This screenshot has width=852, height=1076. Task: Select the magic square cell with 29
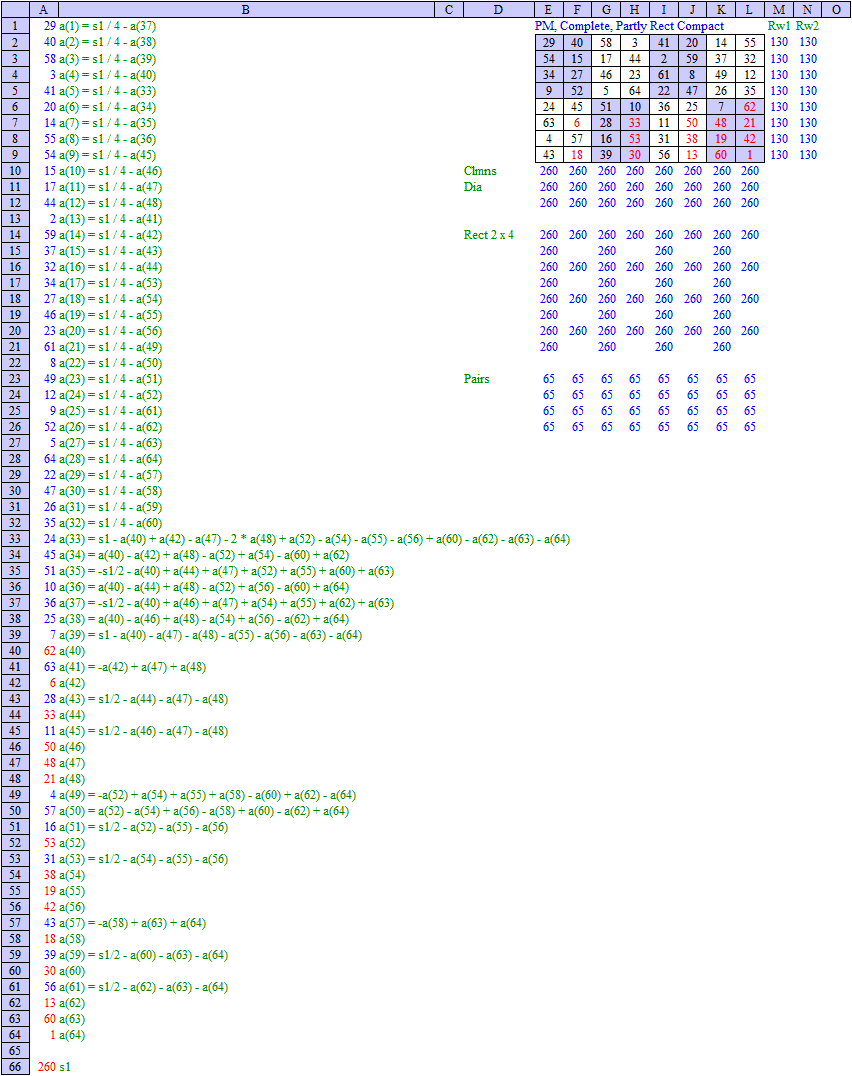coord(549,43)
